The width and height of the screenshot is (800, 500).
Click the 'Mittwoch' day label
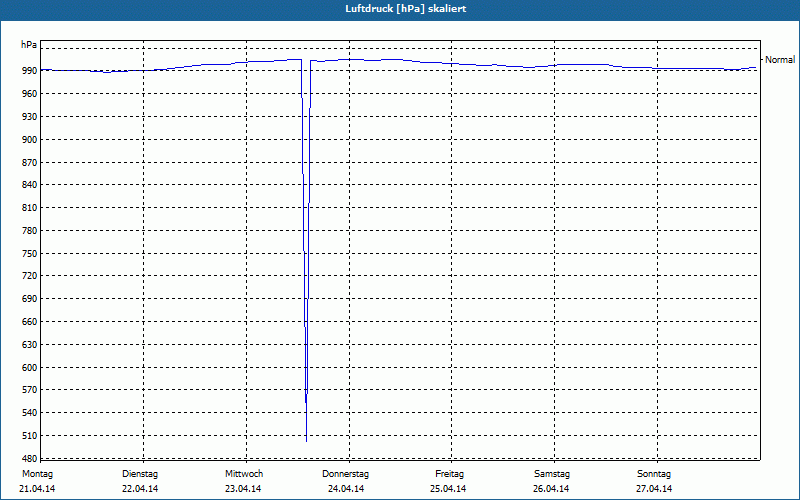click(244, 474)
